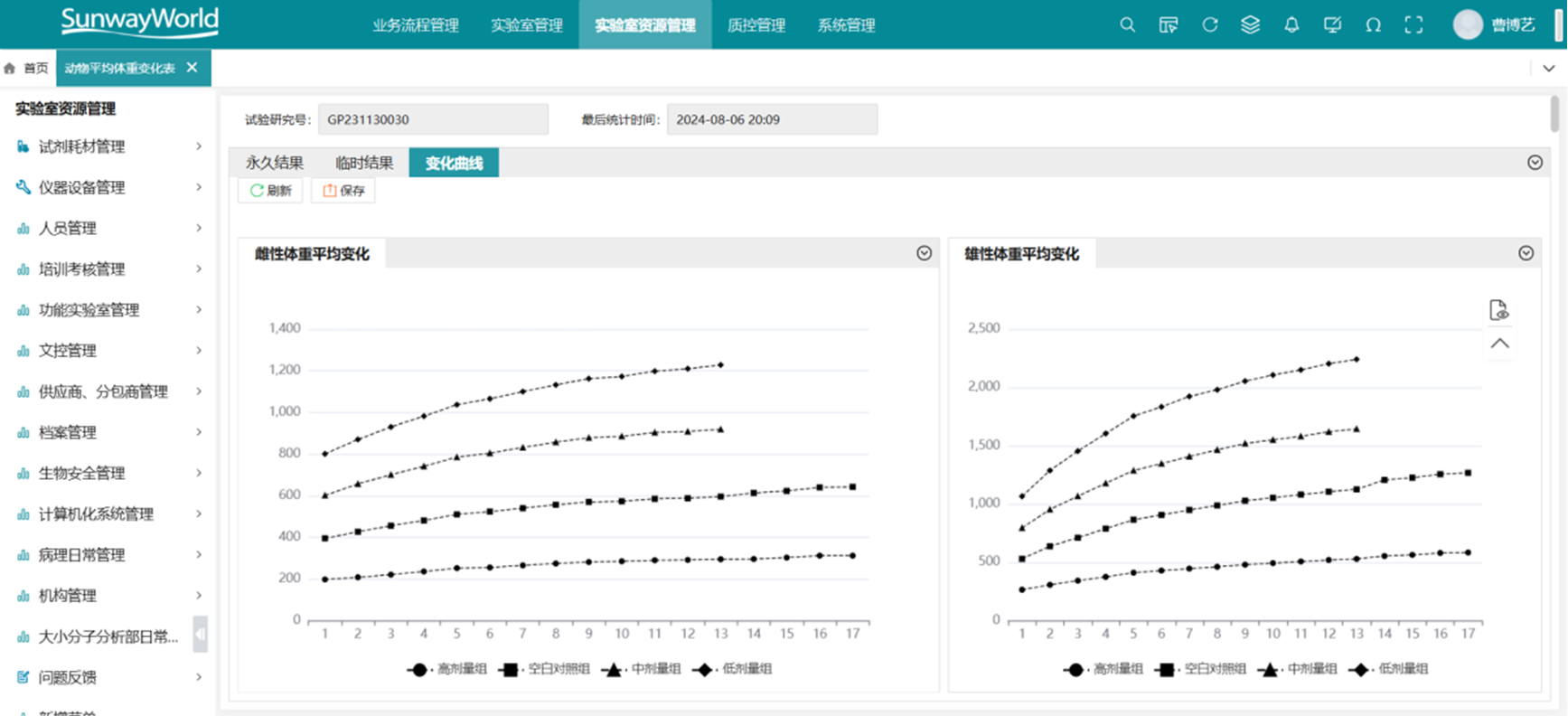Click the headset support icon
The image size is (1568, 716).
click(1373, 25)
